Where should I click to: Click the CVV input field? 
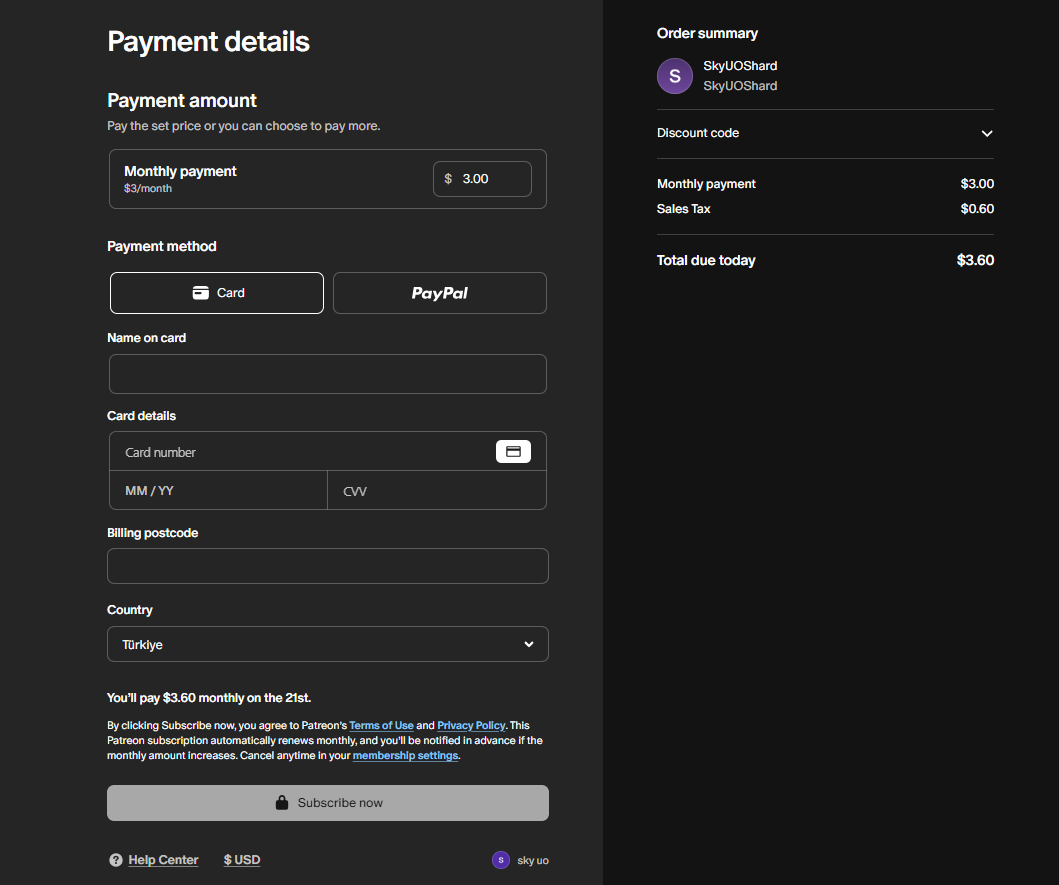coord(437,491)
